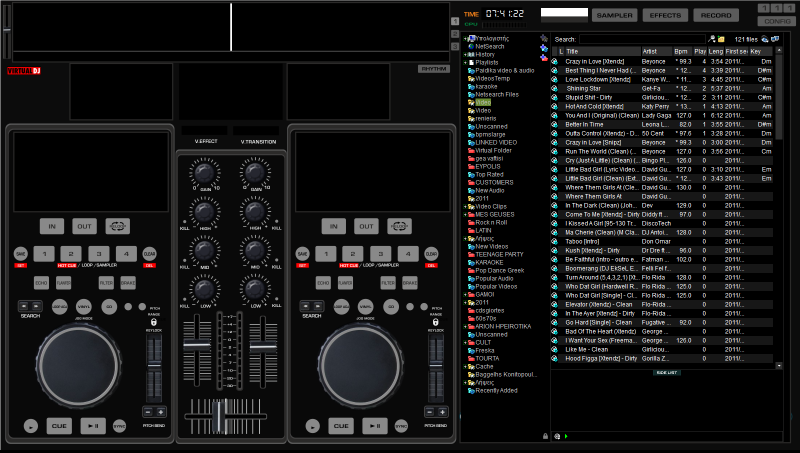Toggle left channel HIGH kill

coord(185,222)
